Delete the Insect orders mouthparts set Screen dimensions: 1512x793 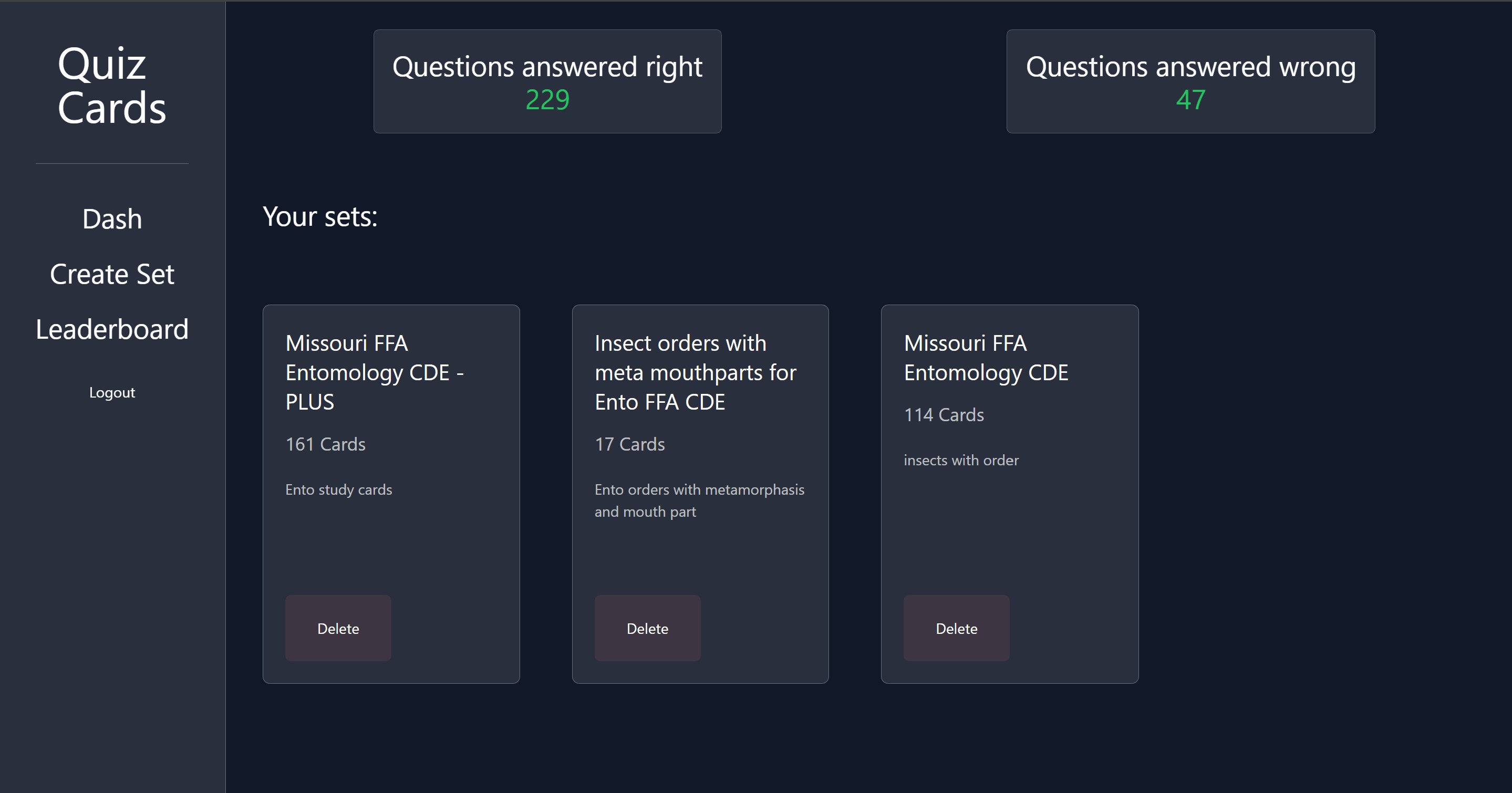coord(647,628)
